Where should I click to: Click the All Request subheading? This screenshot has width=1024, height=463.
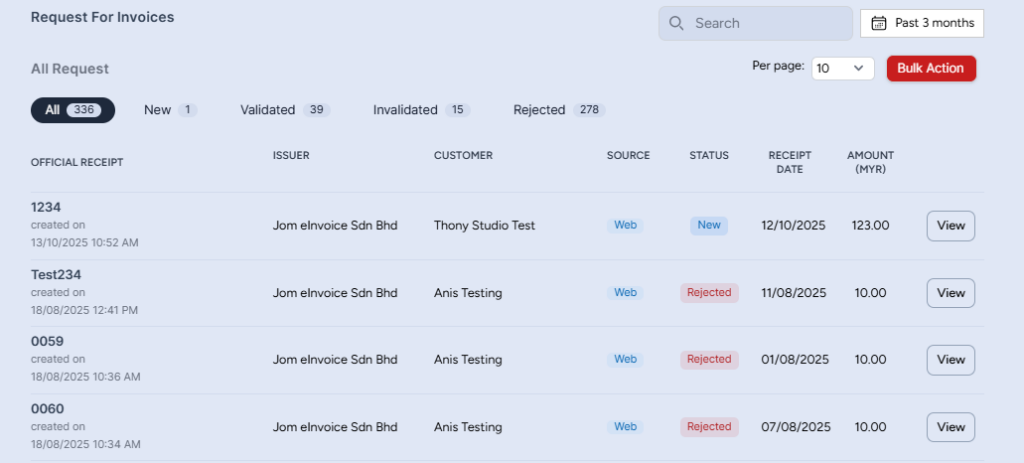[x=70, y=69]
